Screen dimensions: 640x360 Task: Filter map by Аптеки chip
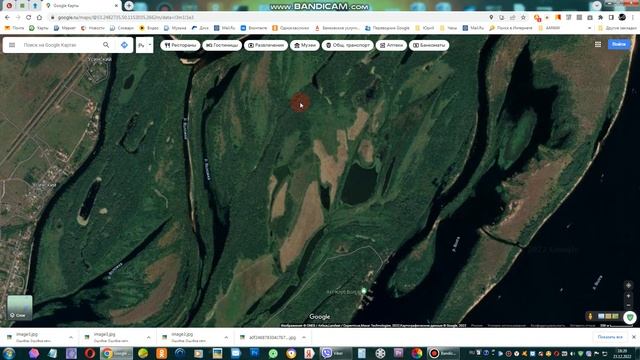click(391, 45)
